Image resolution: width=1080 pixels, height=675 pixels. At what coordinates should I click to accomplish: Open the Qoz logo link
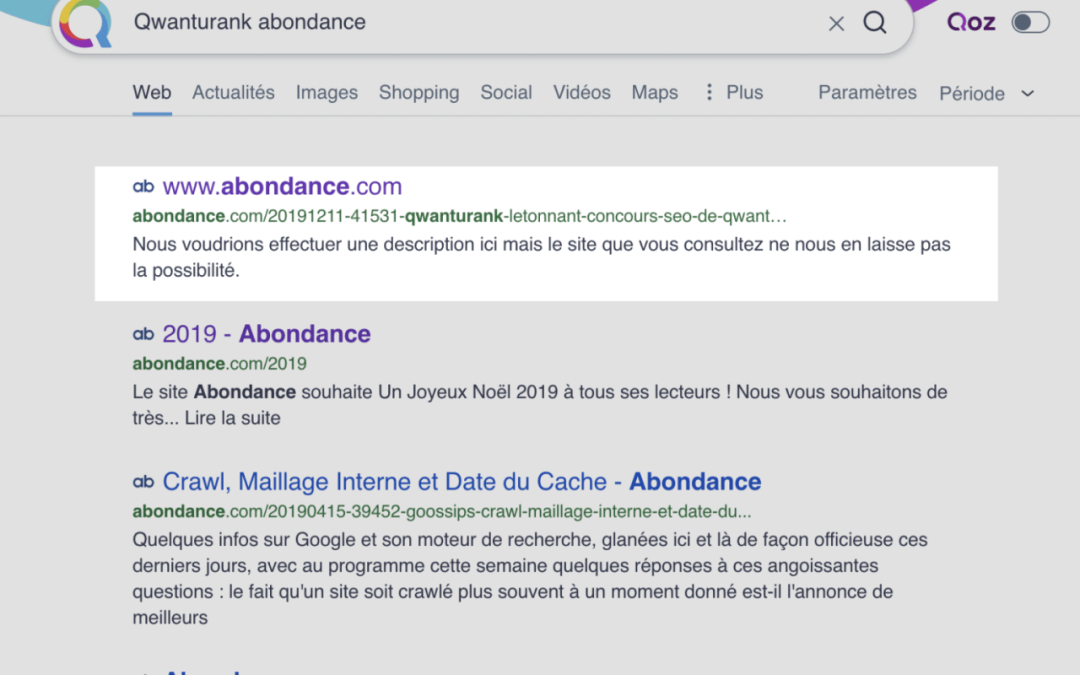(x=970, y=23)
